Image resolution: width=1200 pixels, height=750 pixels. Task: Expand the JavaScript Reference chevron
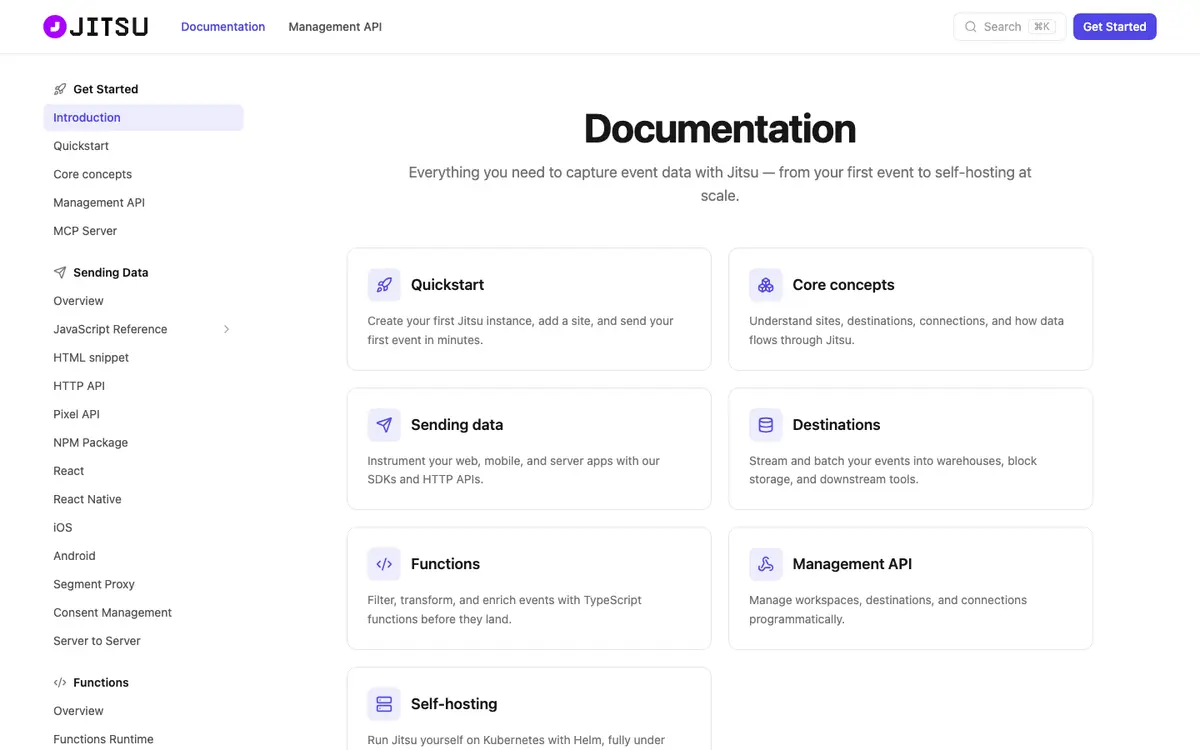click(227, 329)
